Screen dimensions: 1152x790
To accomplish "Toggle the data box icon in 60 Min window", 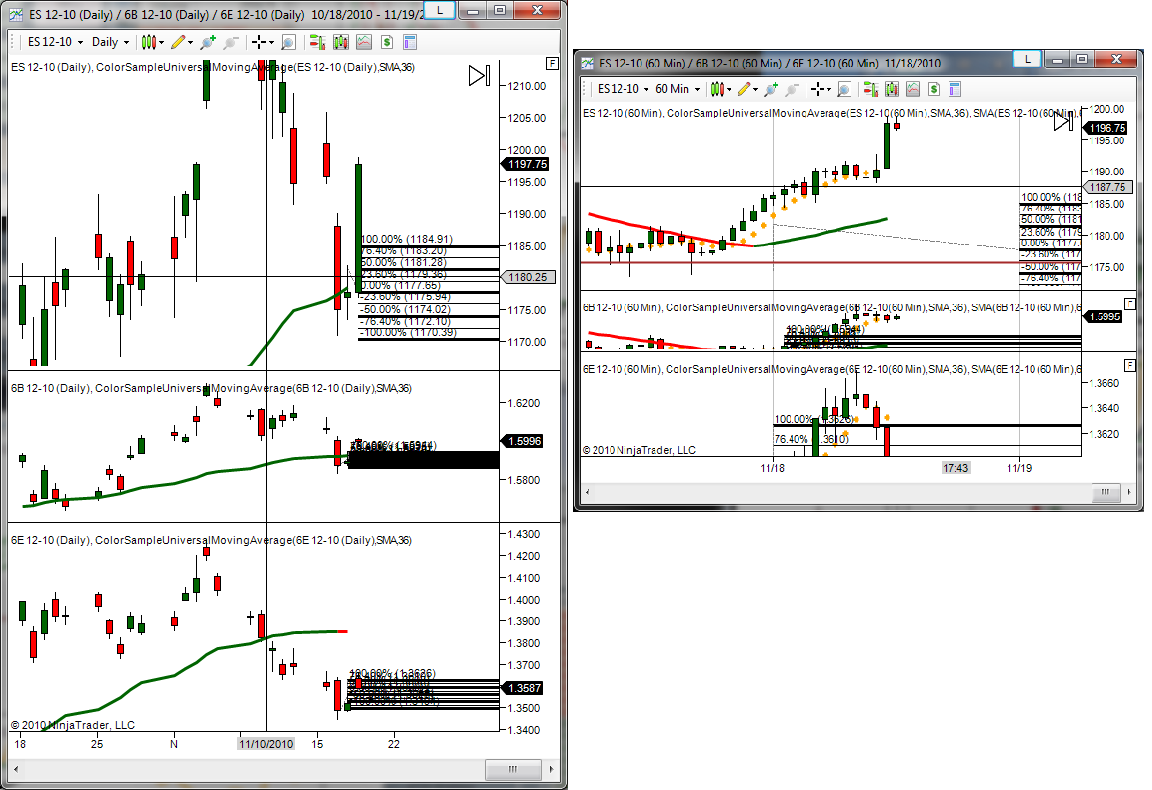I will [x=844, y=89].
